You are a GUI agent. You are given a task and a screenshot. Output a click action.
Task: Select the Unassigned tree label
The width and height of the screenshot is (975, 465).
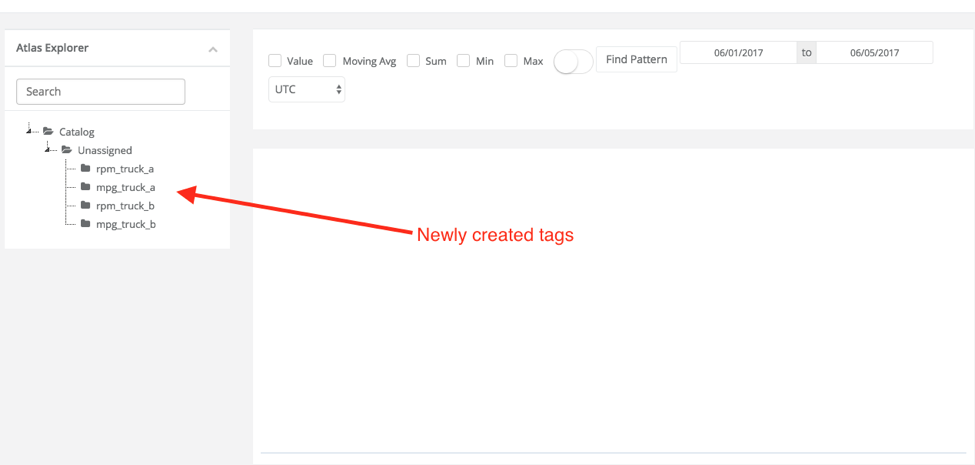pos(104,150)
